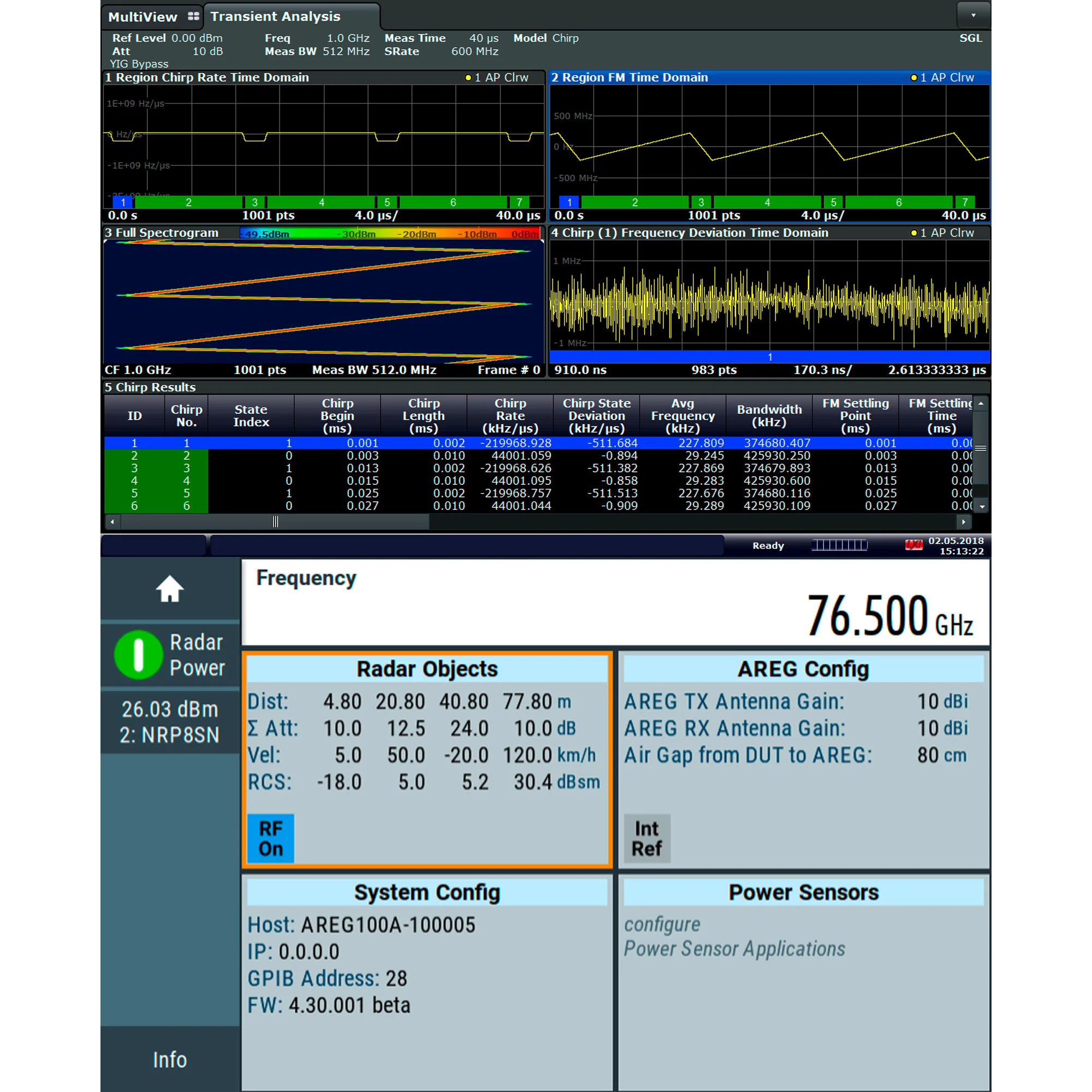This screenshot has height=1092, width=1092.
Task: Select window 2 Region FM Time Domain title
Action: tap(630, 78)
